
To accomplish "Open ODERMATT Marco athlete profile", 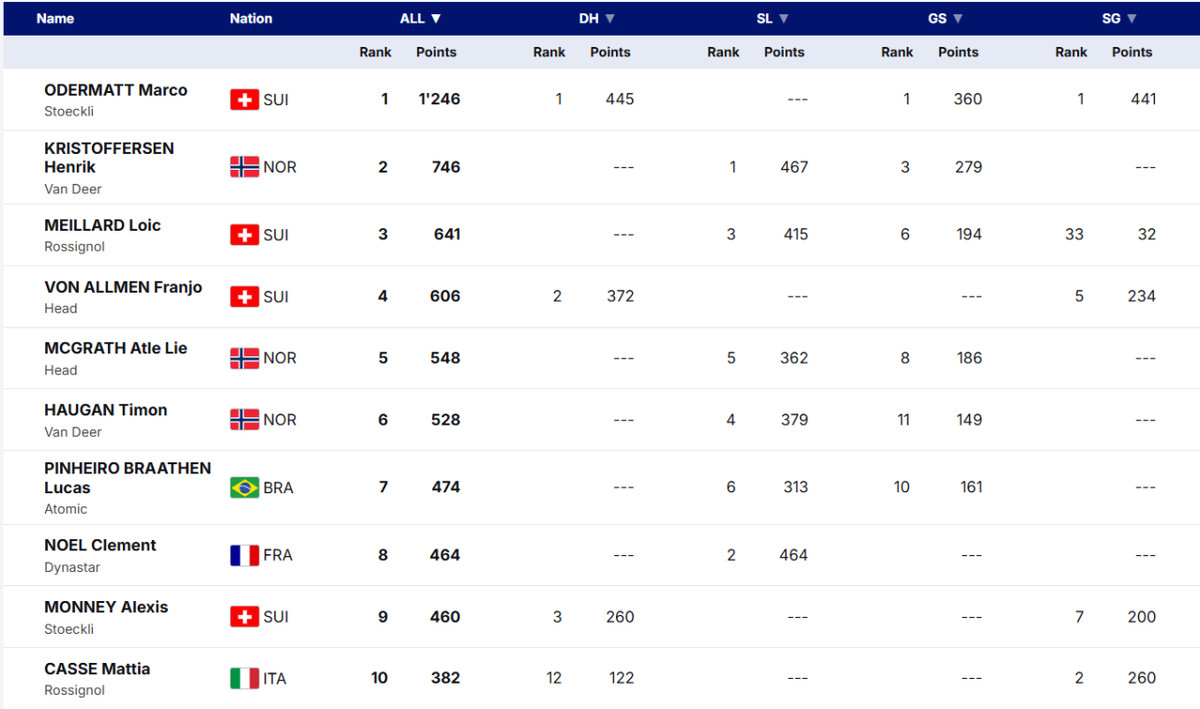I will click(x=115, y=90).
